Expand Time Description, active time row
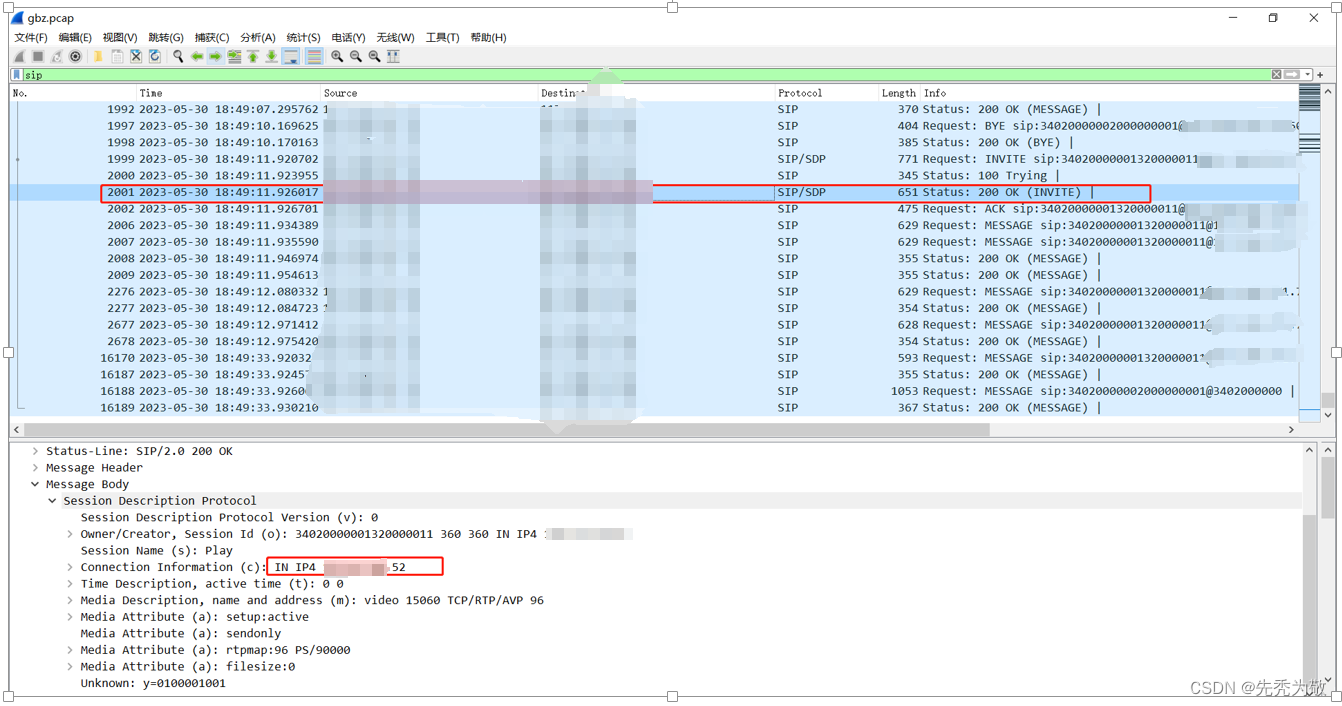The height and width of the screenshot is (706, 1342). point(70,584)
